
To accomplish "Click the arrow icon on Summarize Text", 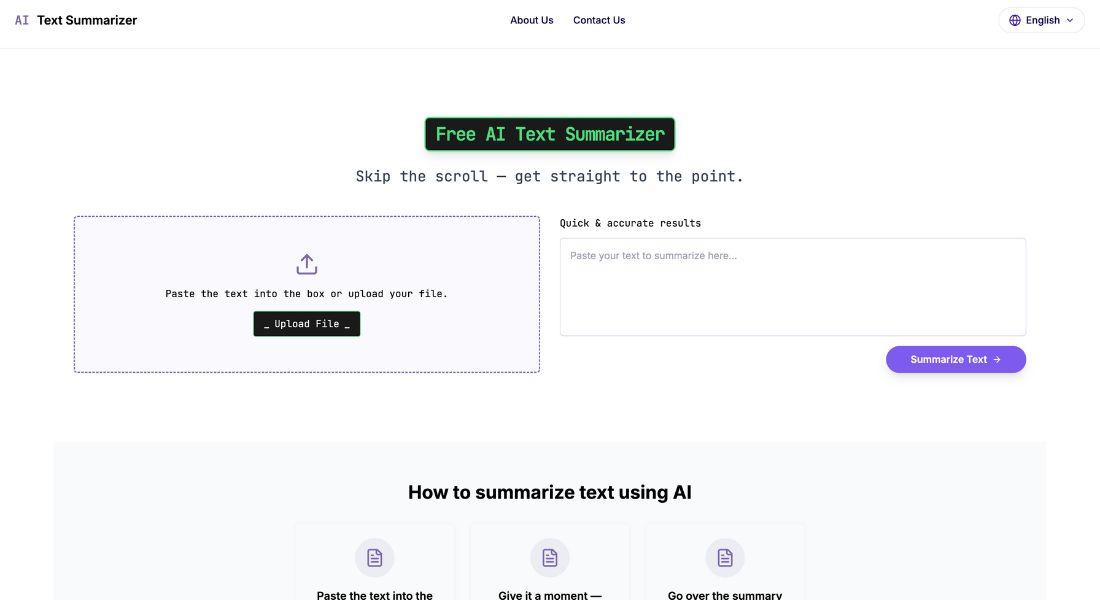I will [x=997, y=360].
